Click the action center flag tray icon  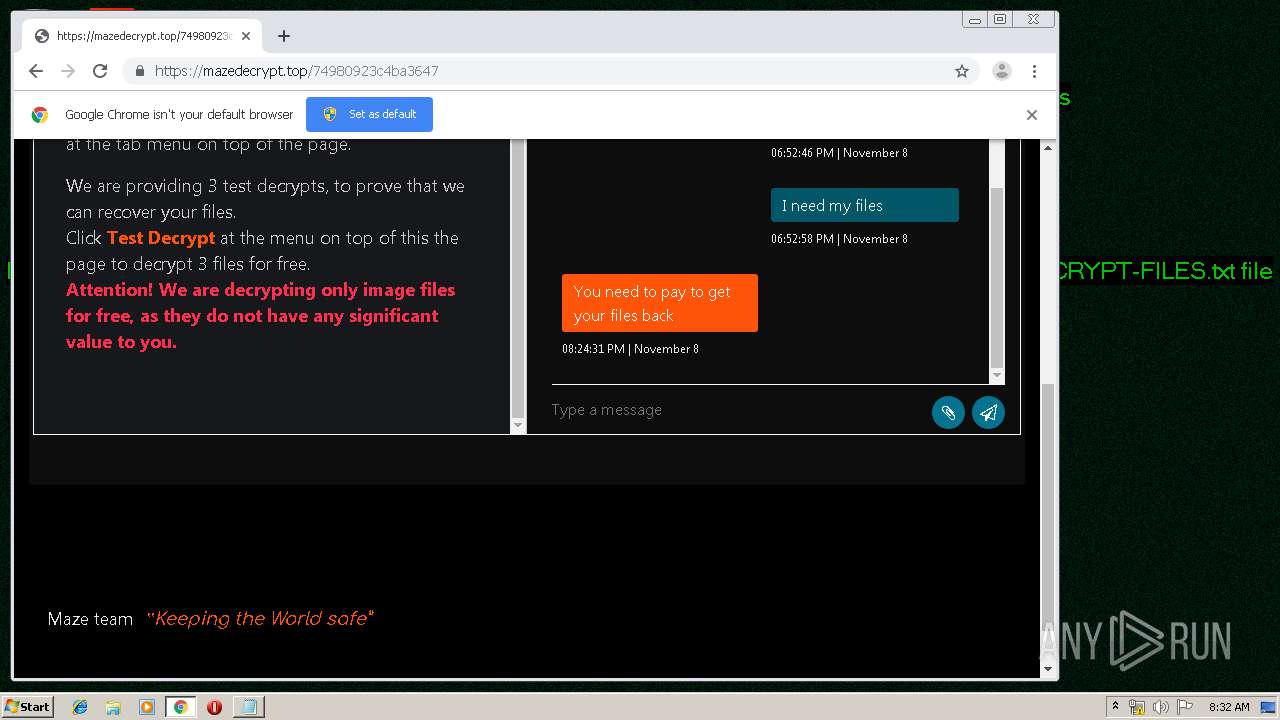(x=1184, y=707)
